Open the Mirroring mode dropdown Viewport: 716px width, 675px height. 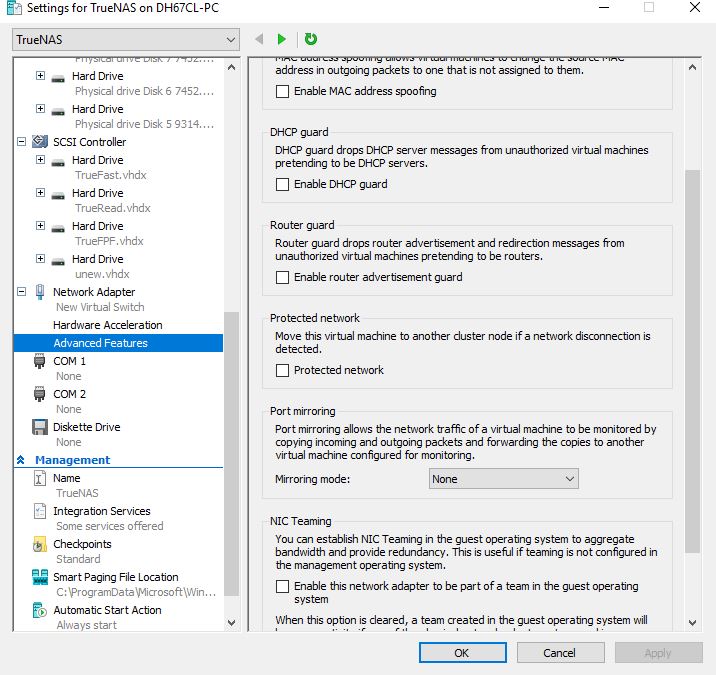click(503, 479)
